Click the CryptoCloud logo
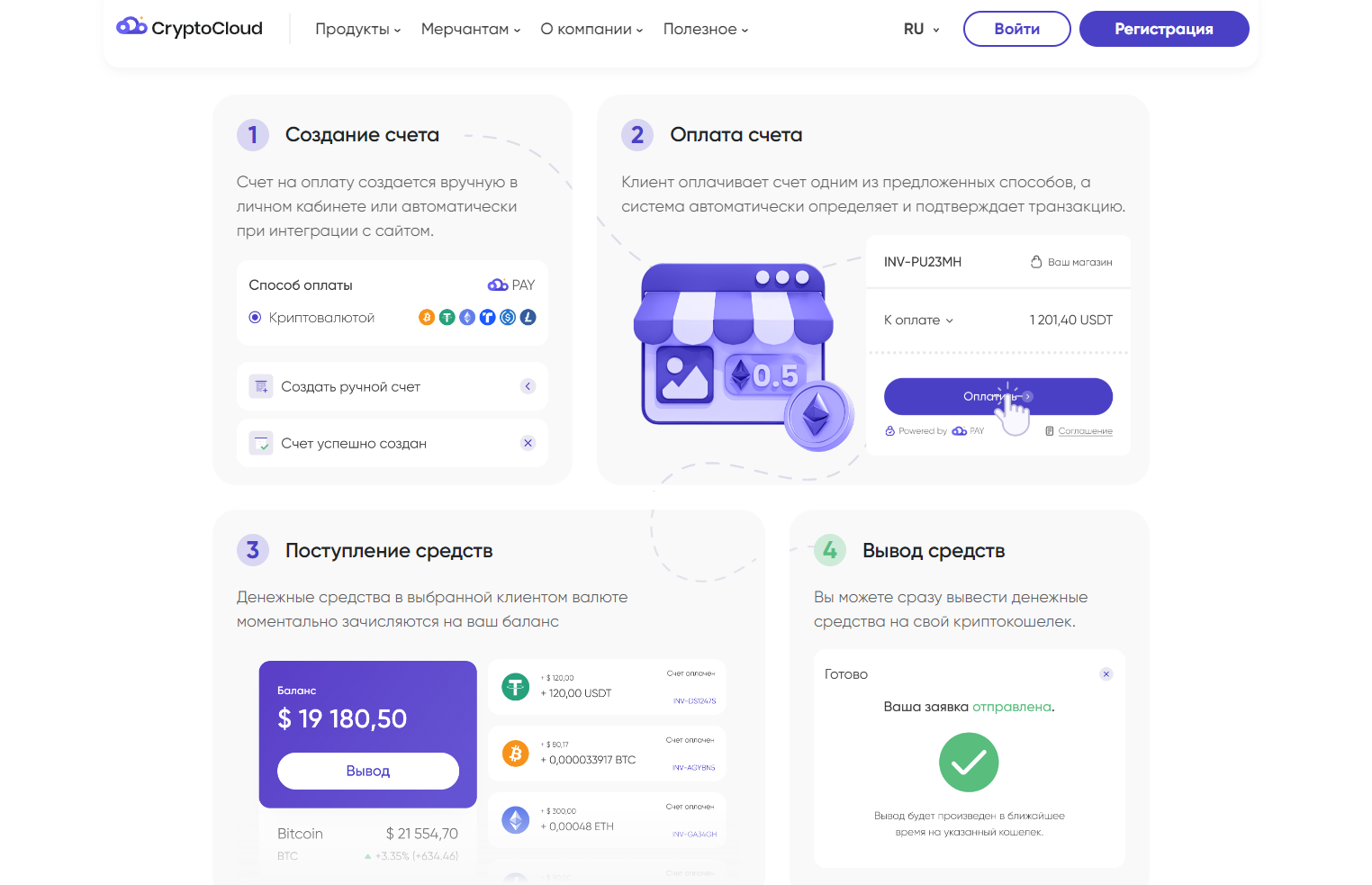Viewport: 1372px width, 885px height. tap(190, 28)
